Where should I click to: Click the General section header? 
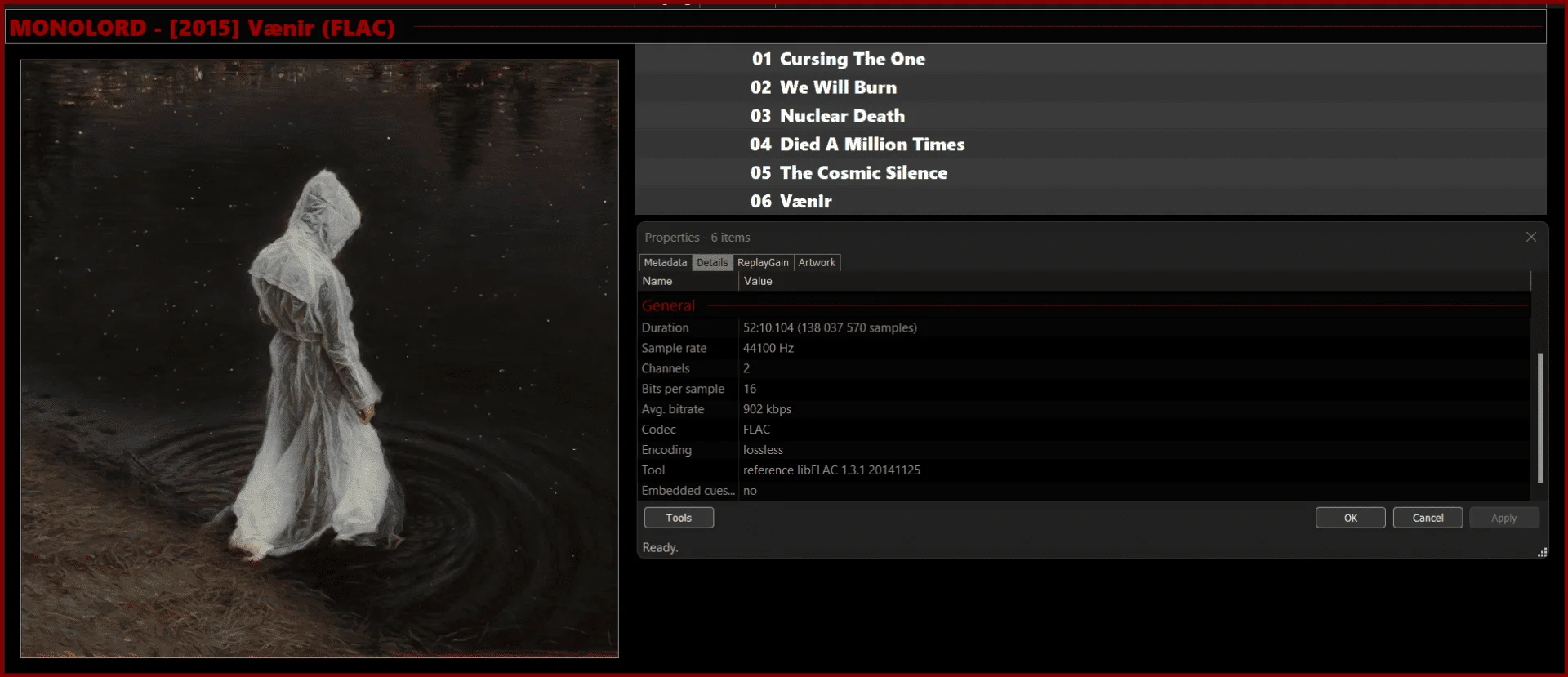point(668,305)
